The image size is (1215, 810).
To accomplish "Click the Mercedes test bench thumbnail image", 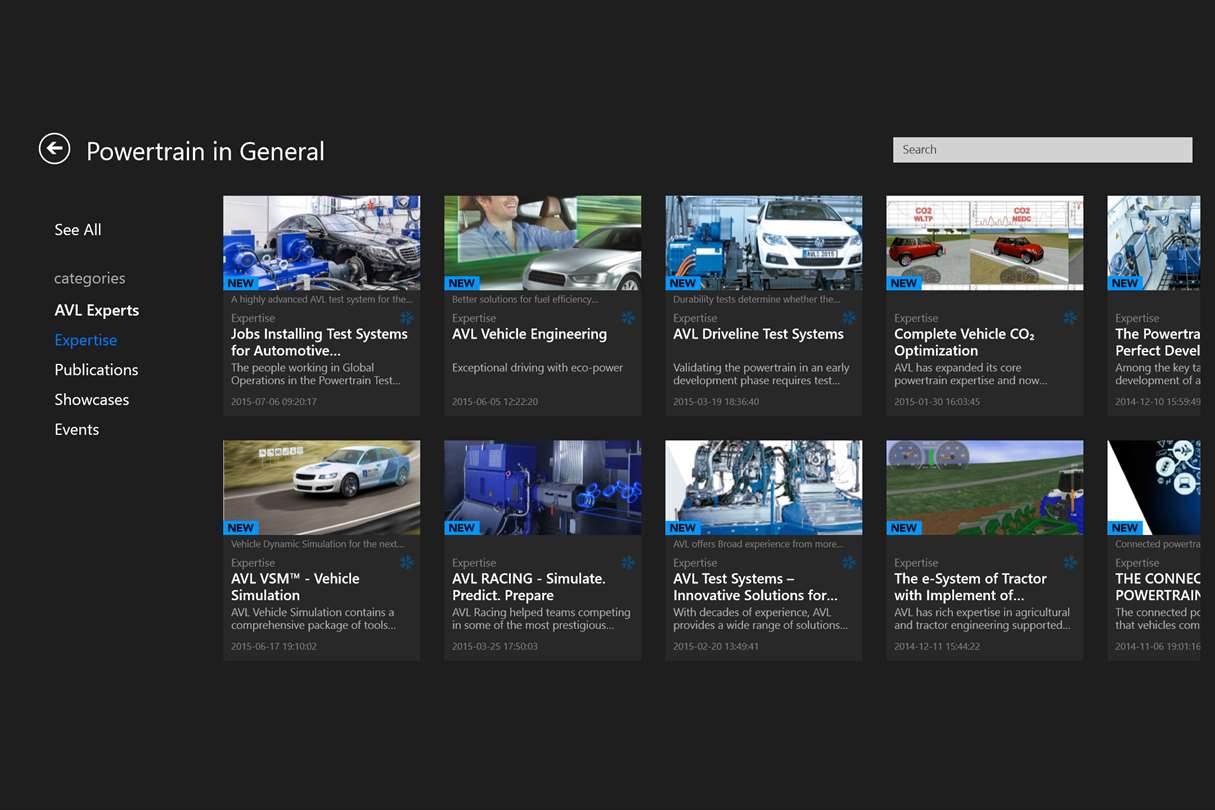I will tap(322, 243).
